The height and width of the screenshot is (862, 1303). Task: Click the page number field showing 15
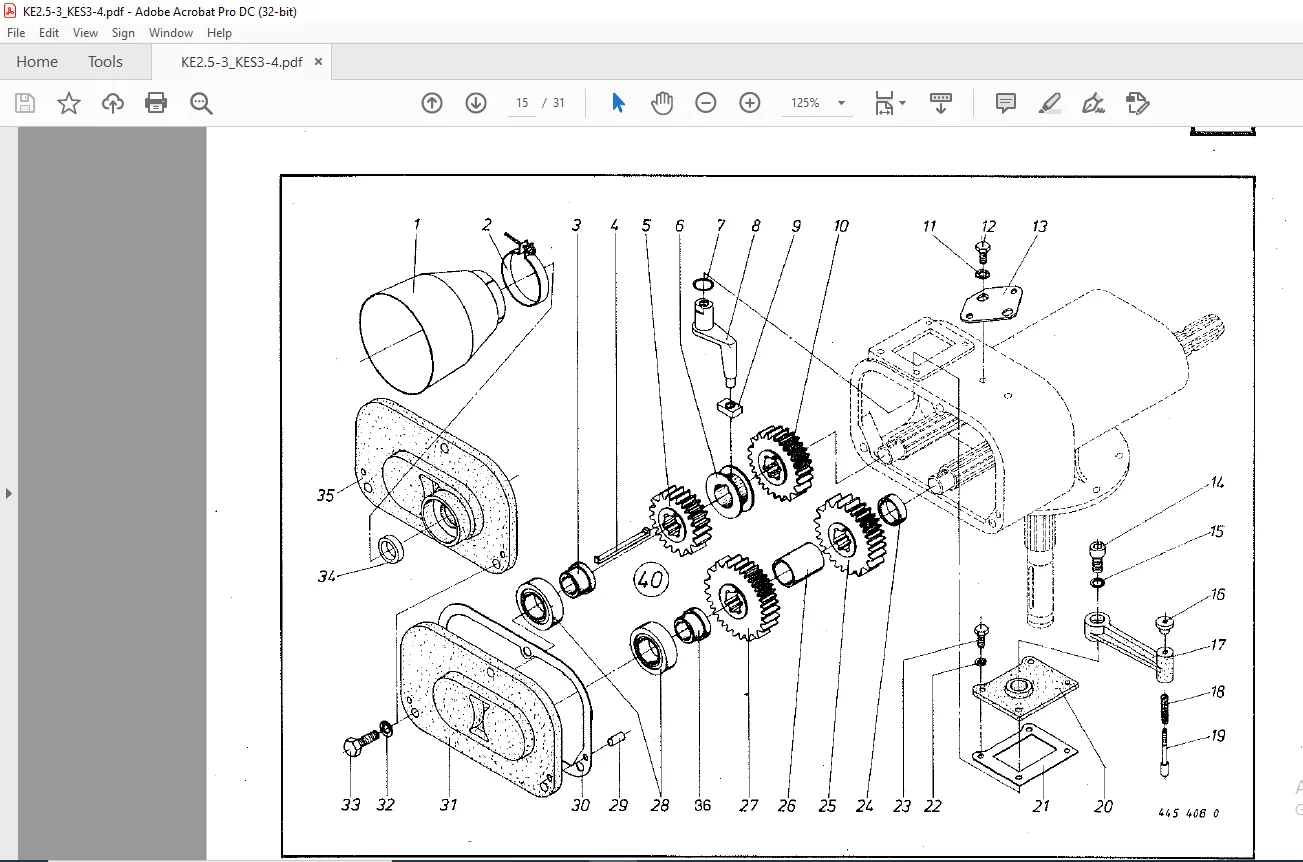[521, 103]
